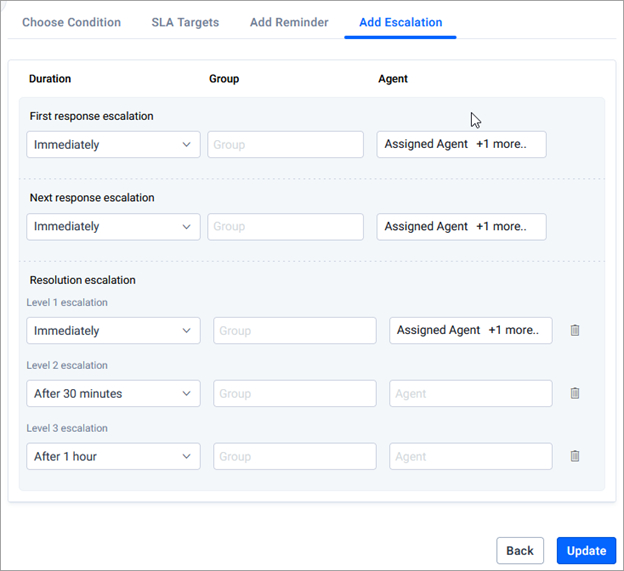624x571 pixels.
Task: Open Agent field for Next response escalation
Action: 462,226
